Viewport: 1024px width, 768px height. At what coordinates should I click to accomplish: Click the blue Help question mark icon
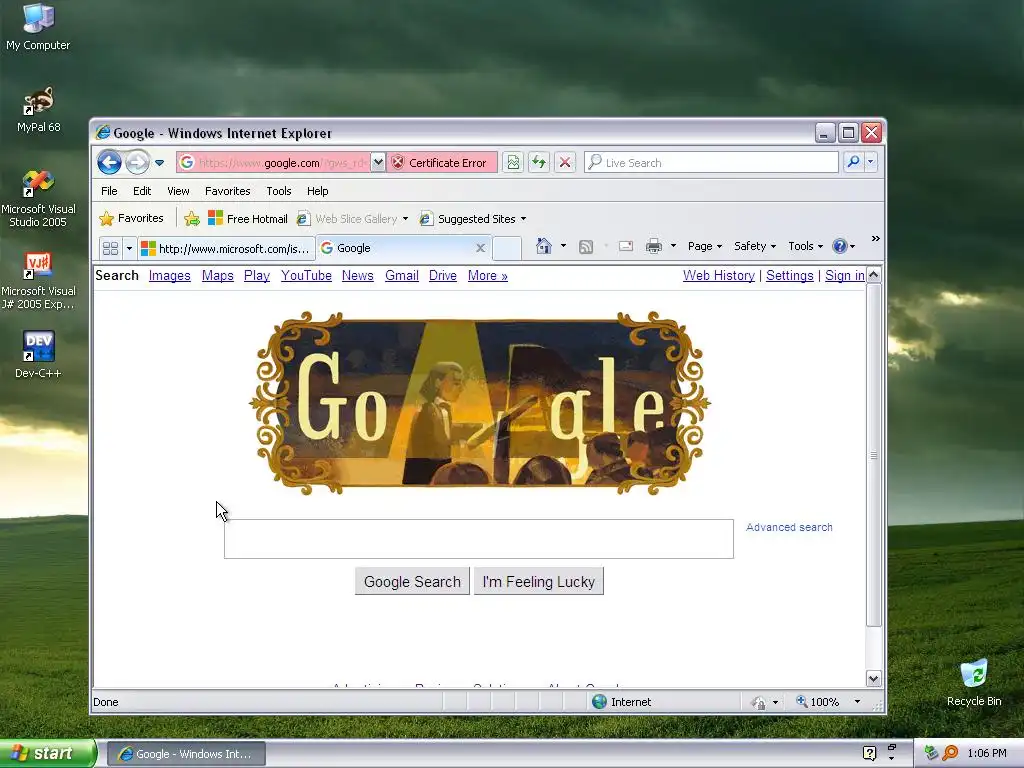click(x=839, y=246)
